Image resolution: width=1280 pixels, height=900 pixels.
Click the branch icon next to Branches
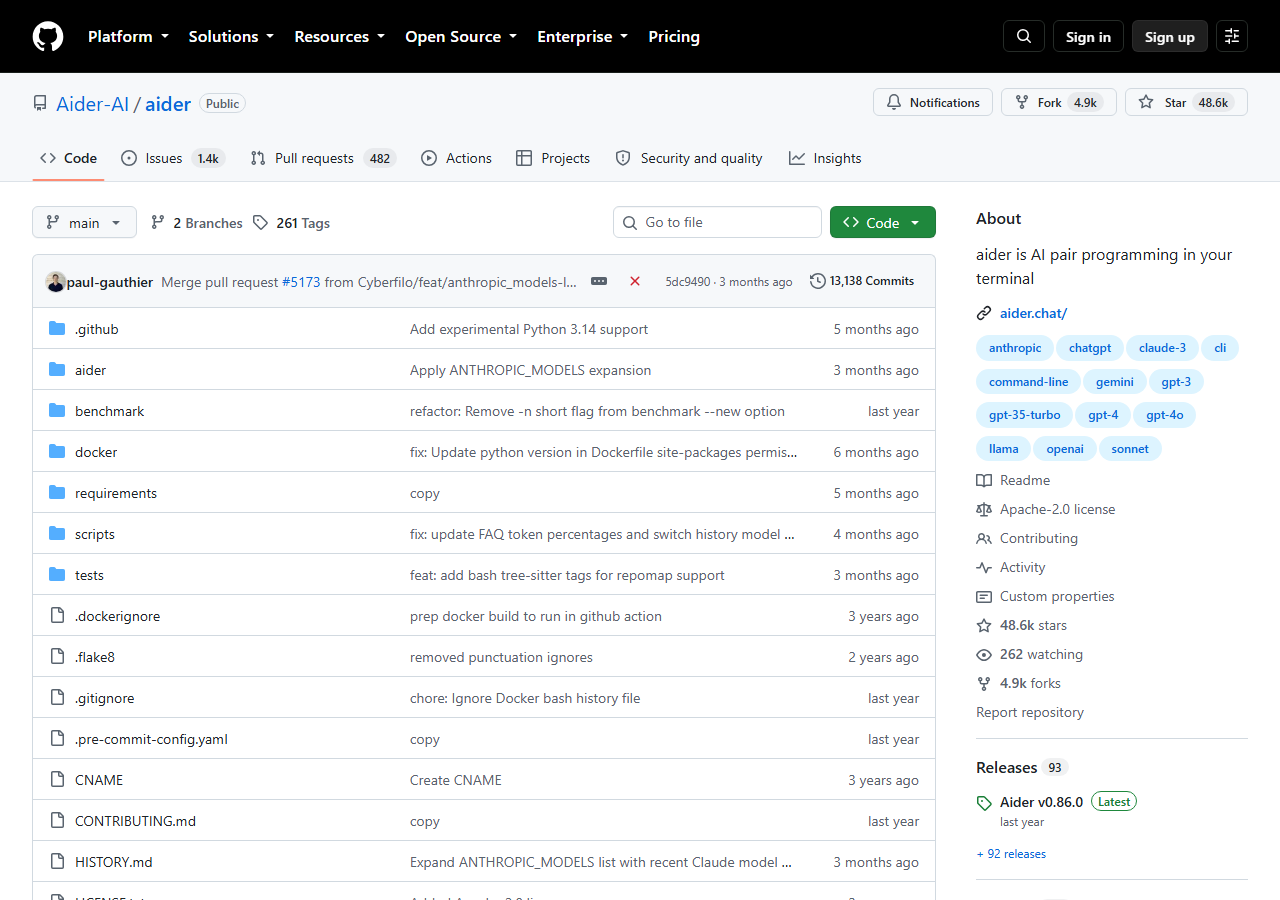pos(158,223)
